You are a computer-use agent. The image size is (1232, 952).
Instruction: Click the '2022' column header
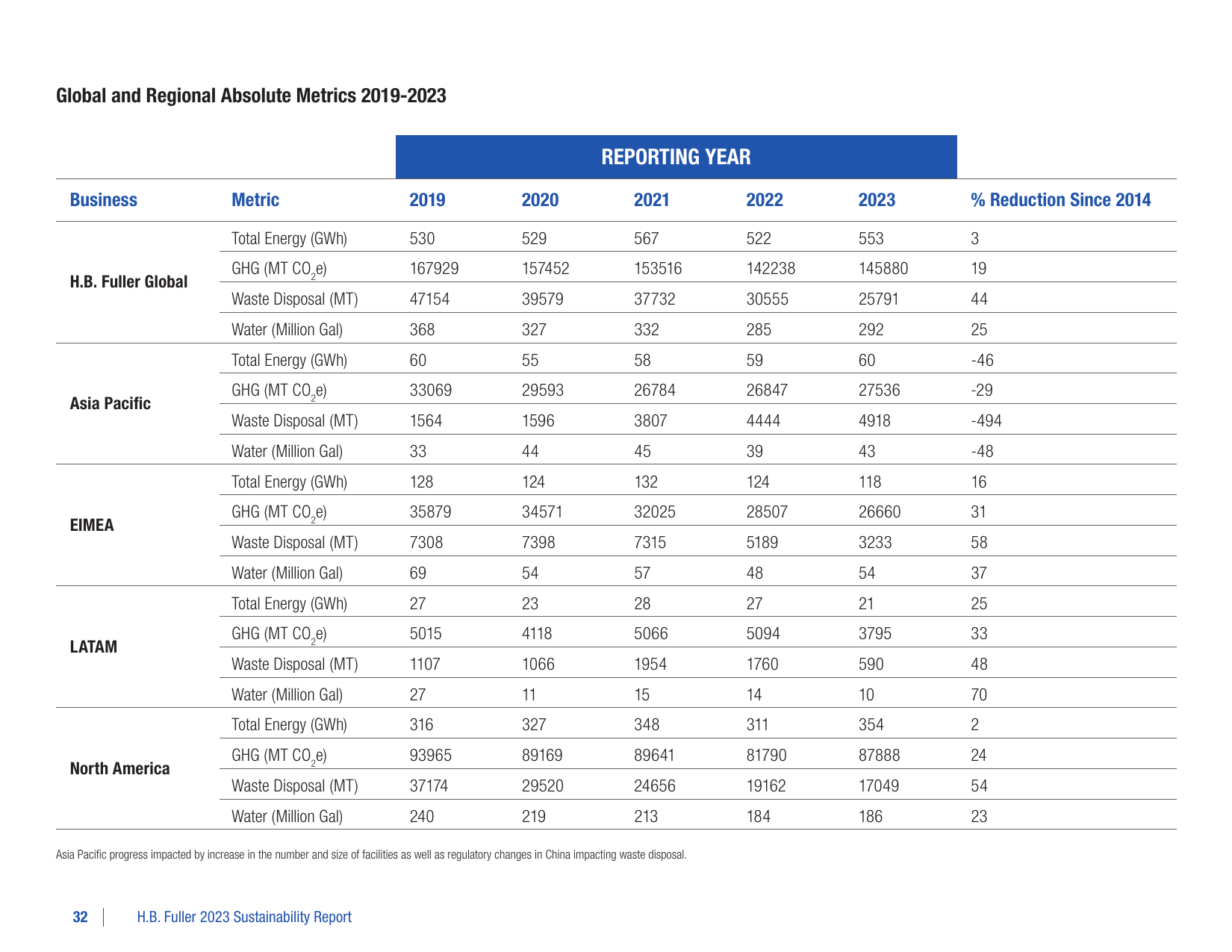click(x=765, y=200)
